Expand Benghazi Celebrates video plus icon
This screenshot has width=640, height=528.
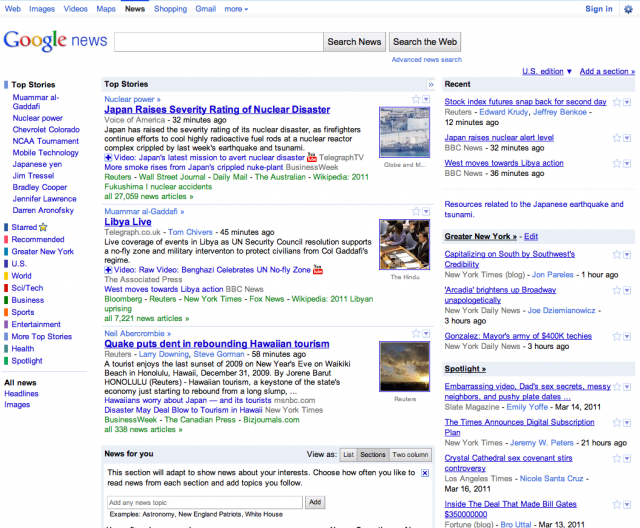point(108,270)
